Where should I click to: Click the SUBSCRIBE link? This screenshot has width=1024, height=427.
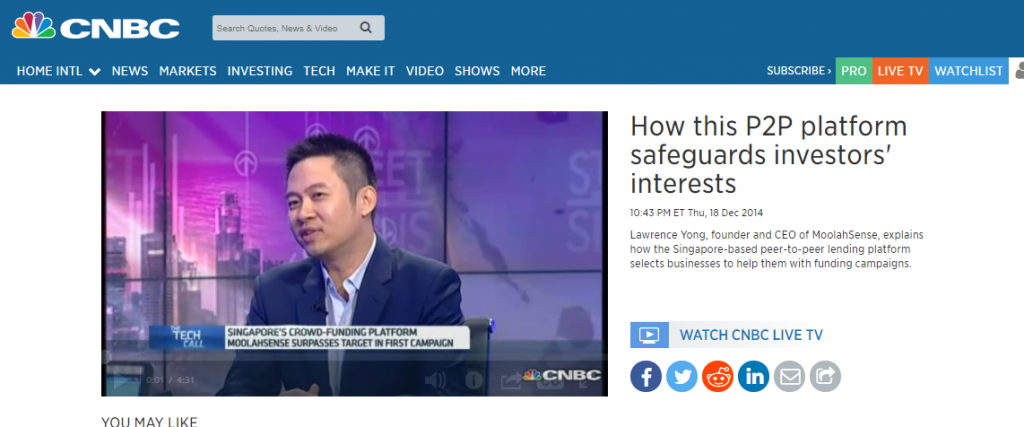(x=799, y=71)
